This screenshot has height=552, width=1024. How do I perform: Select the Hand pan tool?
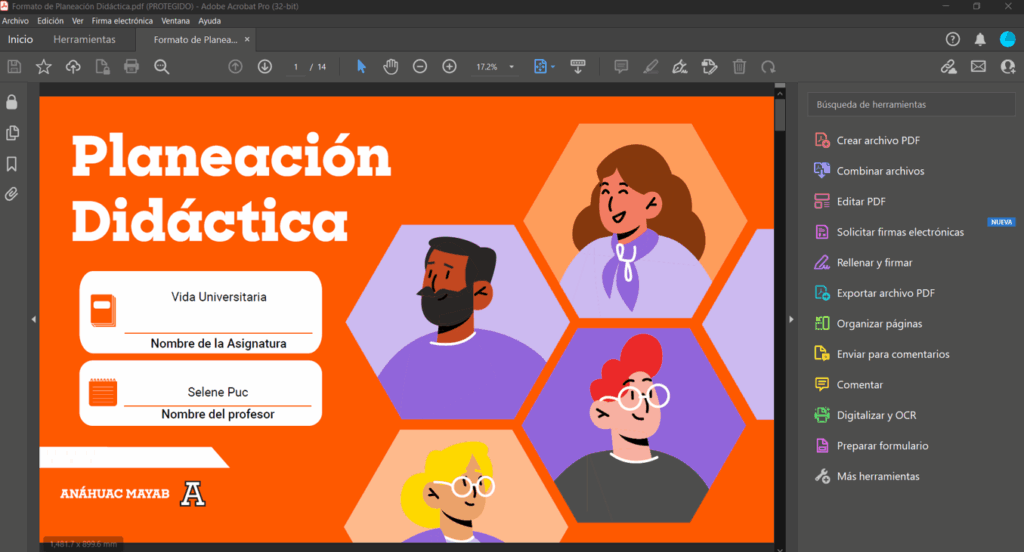(391, 66)
